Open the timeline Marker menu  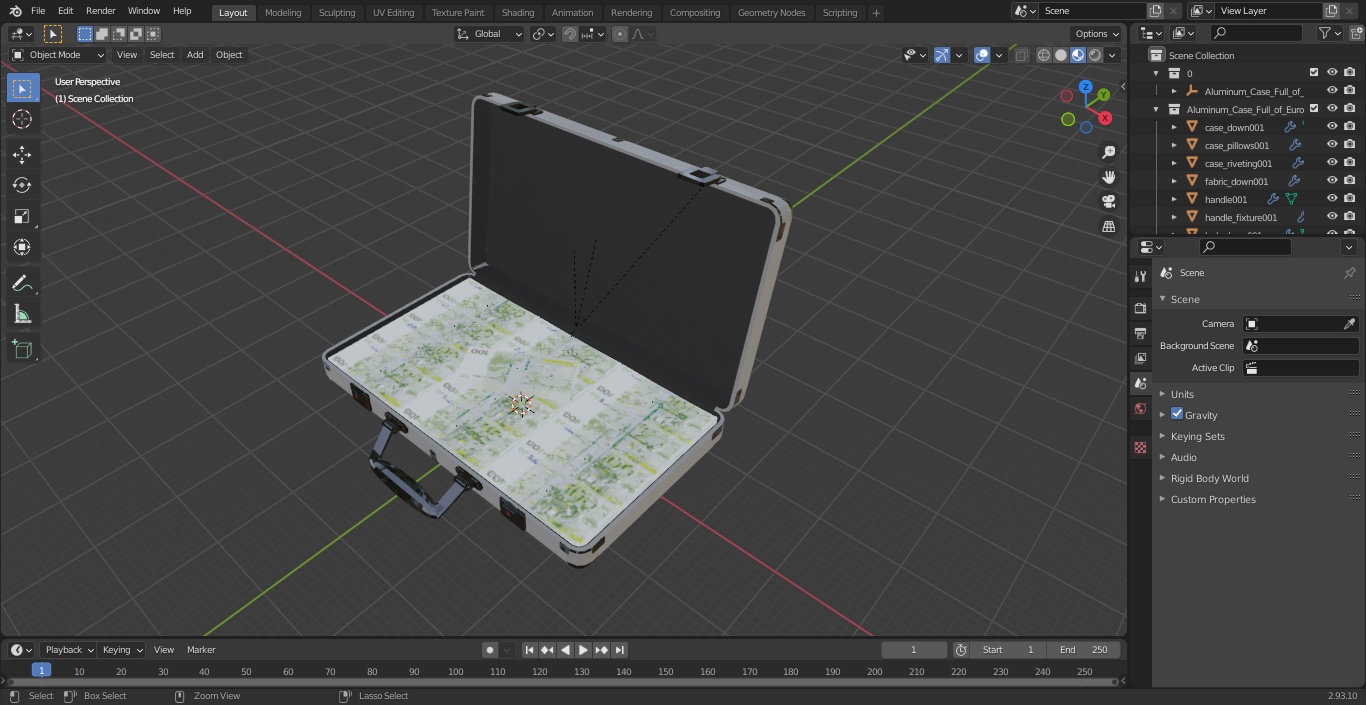click(201, 650)
